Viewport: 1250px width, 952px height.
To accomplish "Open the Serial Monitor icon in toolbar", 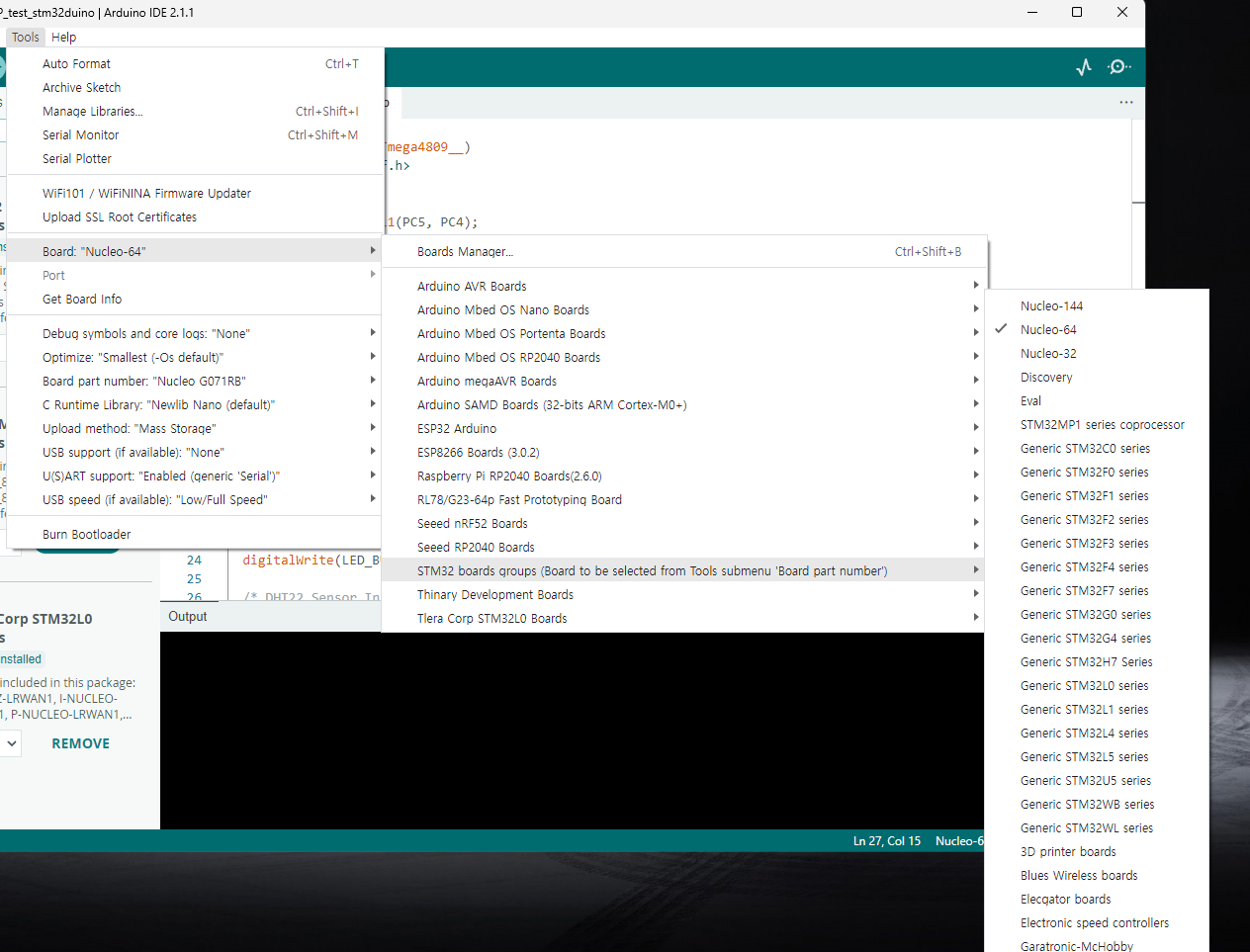I will [x=1119, y=67].
